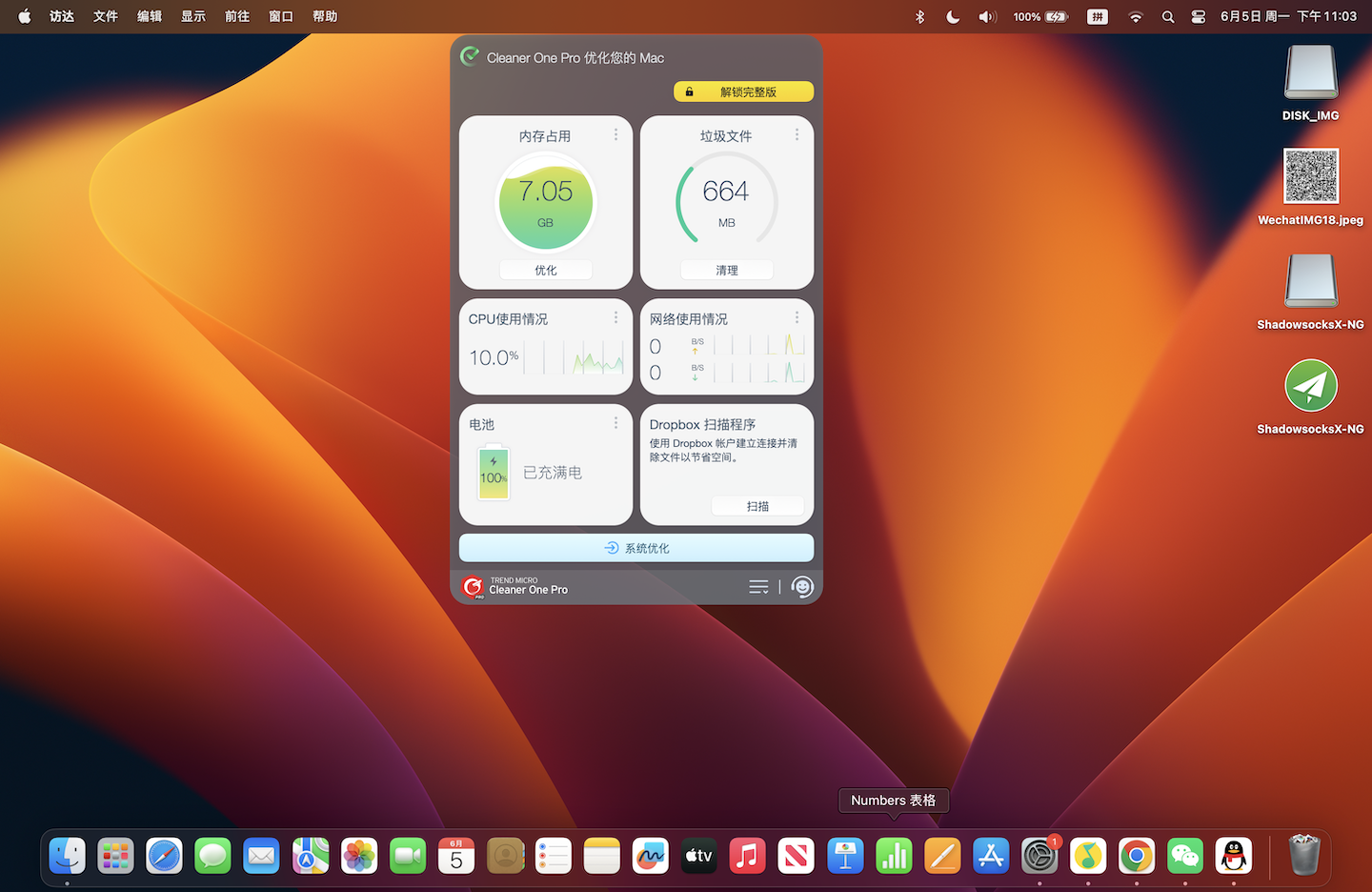Viewport: 1372px width, 892px height.
Task: Open the 前往 menu in menu bar
Action: 237,16
